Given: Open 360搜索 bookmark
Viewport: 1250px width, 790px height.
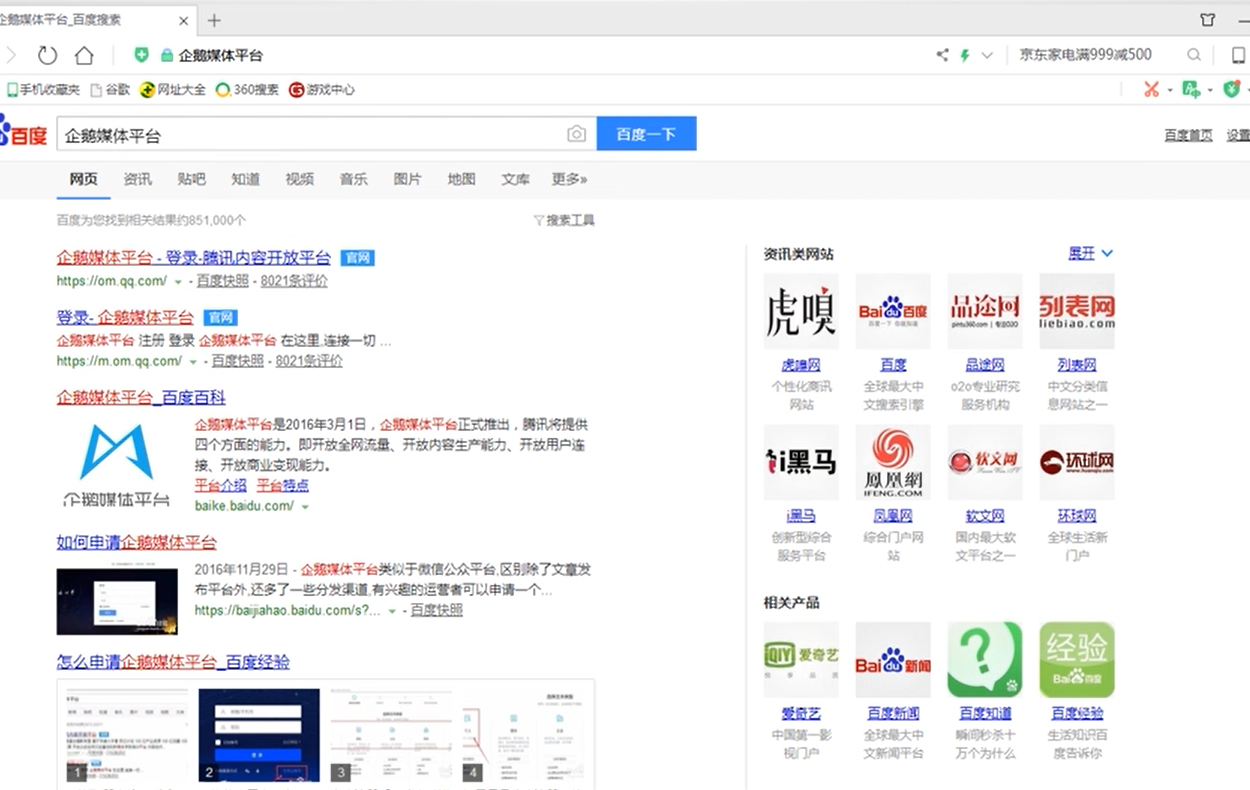Looking at the screenshot, I should coord(247,89).
